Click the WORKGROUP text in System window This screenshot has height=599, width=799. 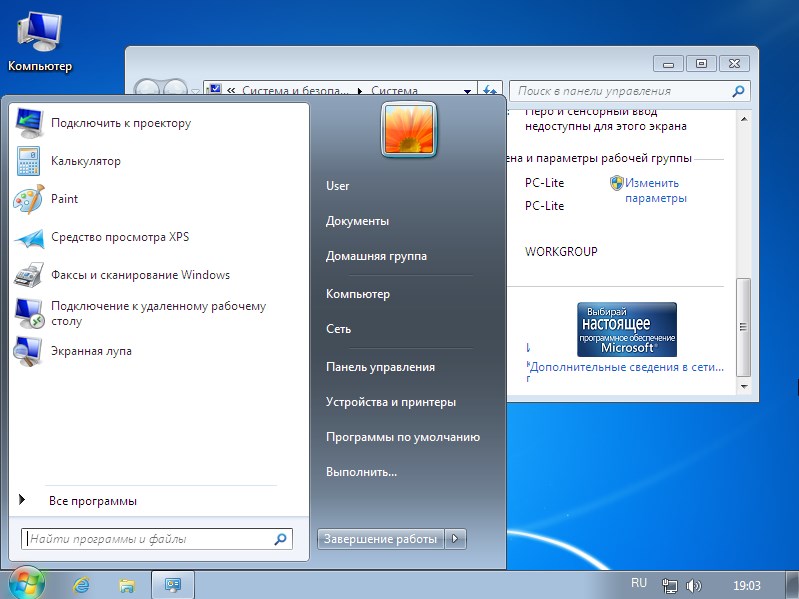[561, 252]
